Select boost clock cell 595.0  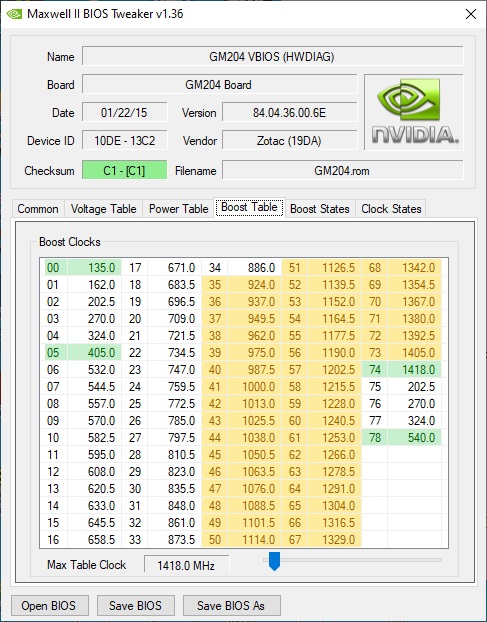point(94,455)
